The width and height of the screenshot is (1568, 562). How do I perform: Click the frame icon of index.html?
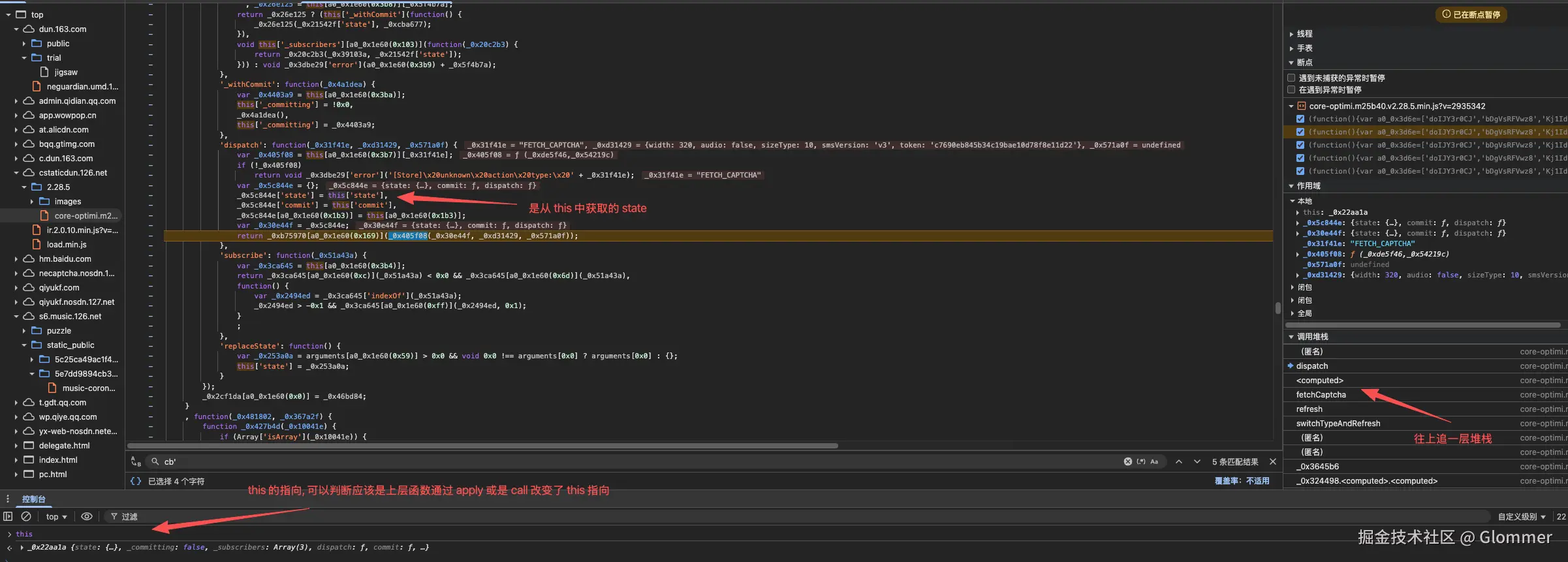pyautogui.click(x=29, y=460)
